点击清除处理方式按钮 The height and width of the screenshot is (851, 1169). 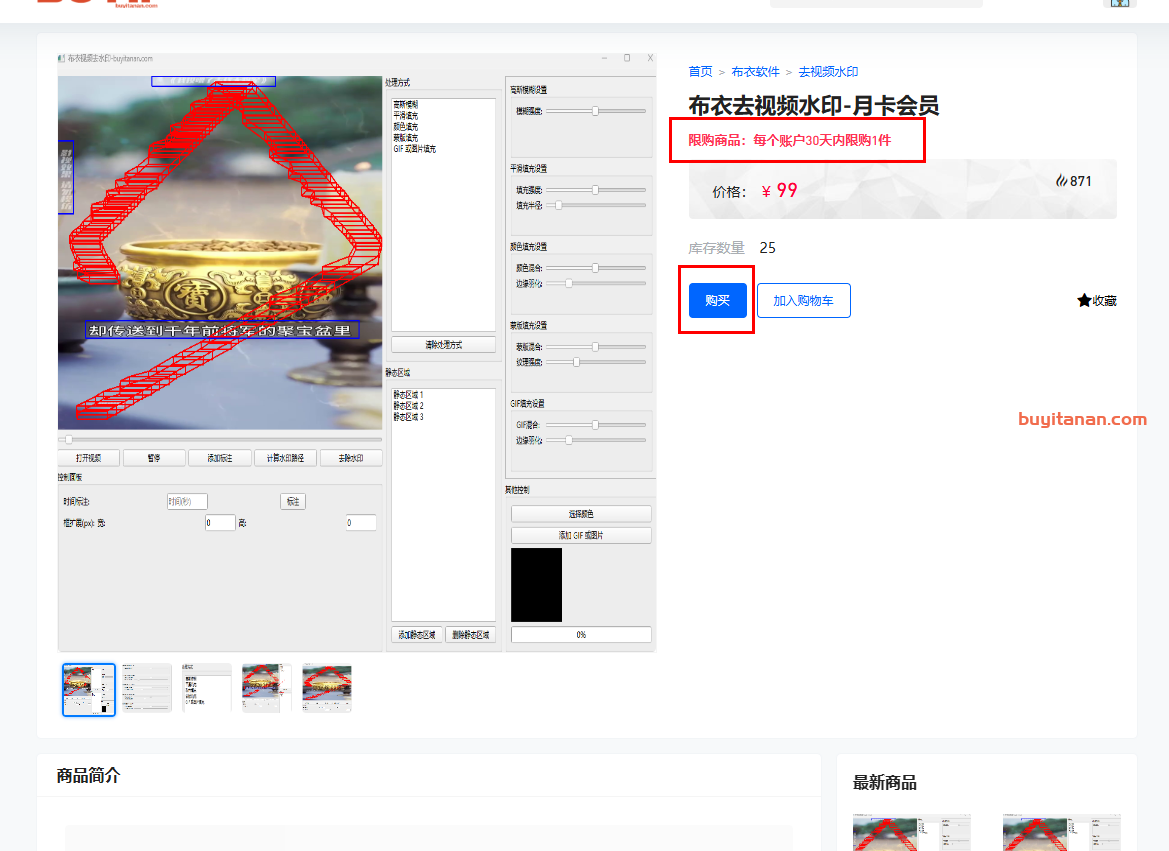[x=443, y=344]
